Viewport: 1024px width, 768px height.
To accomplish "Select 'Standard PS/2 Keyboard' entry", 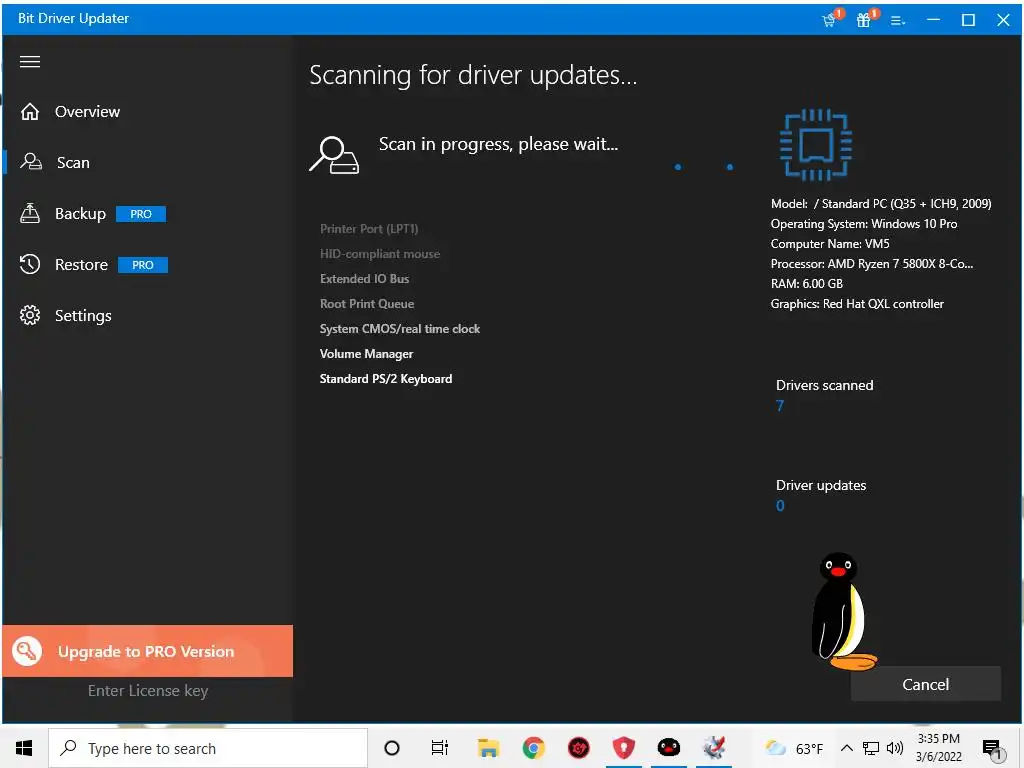I will (386, 379).
